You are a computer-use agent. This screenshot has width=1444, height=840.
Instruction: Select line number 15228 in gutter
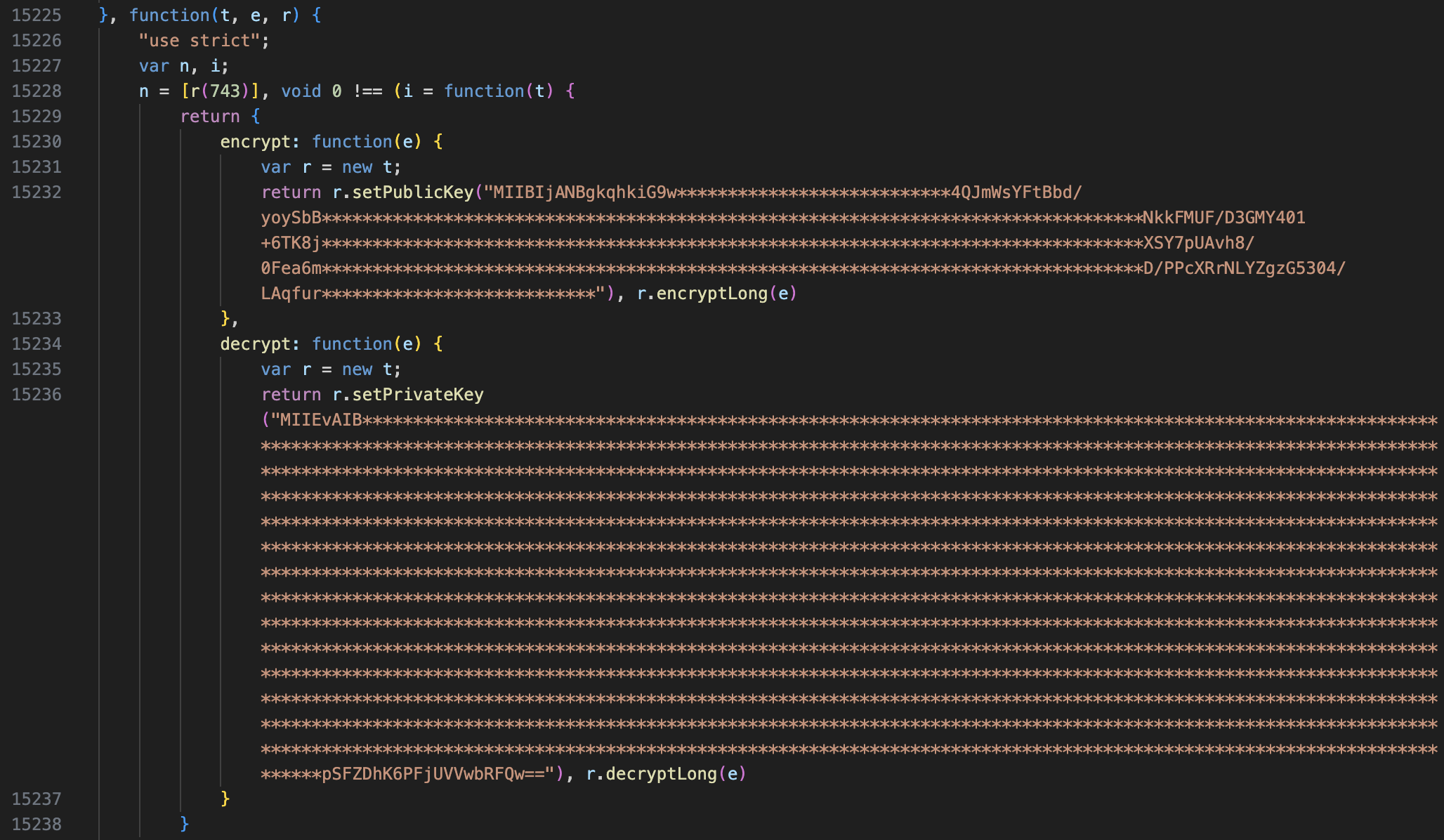37,91
